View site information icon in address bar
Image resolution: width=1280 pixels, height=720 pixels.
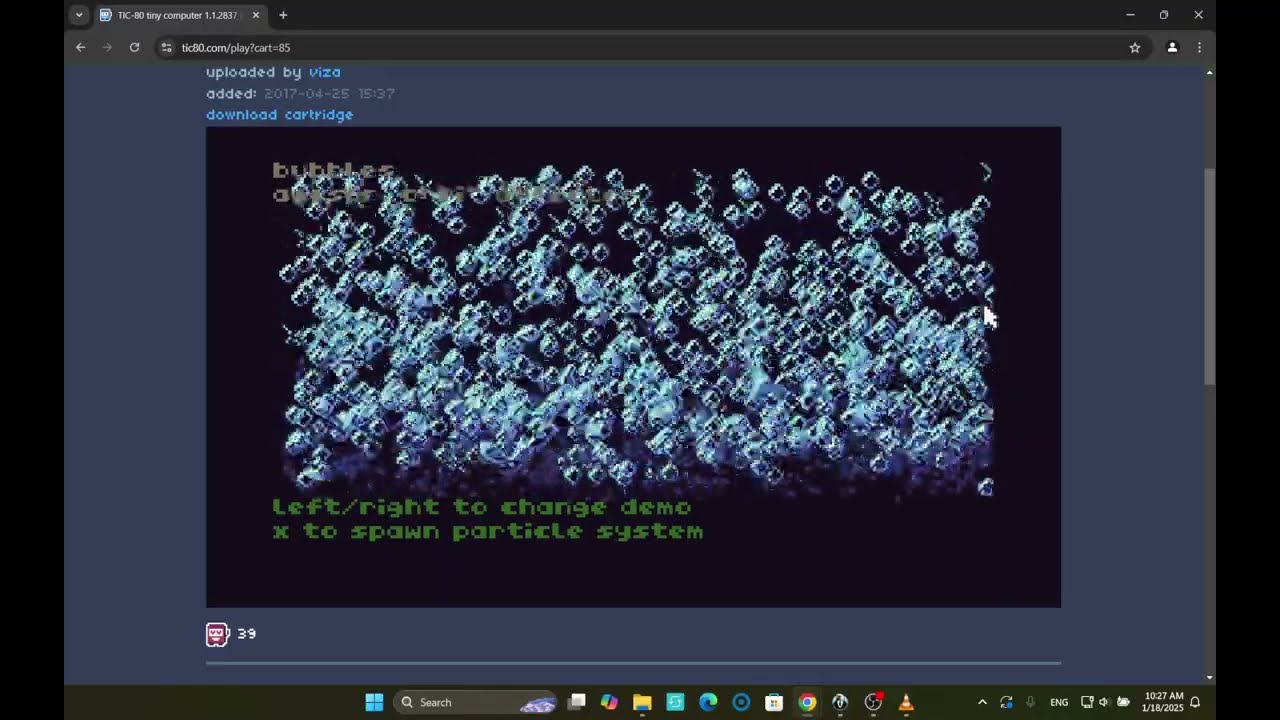167,47
